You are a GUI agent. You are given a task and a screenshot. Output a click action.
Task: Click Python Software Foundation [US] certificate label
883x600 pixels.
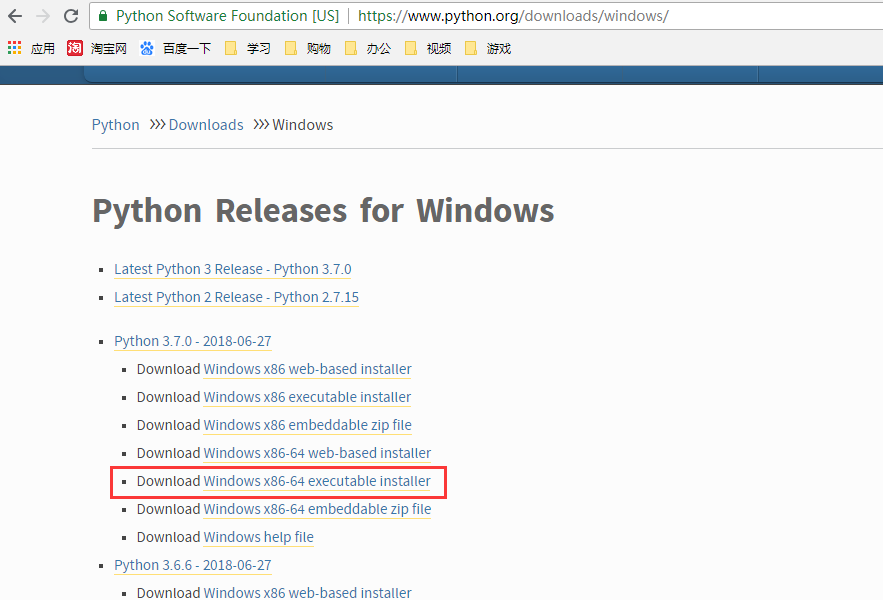(228, 16)
